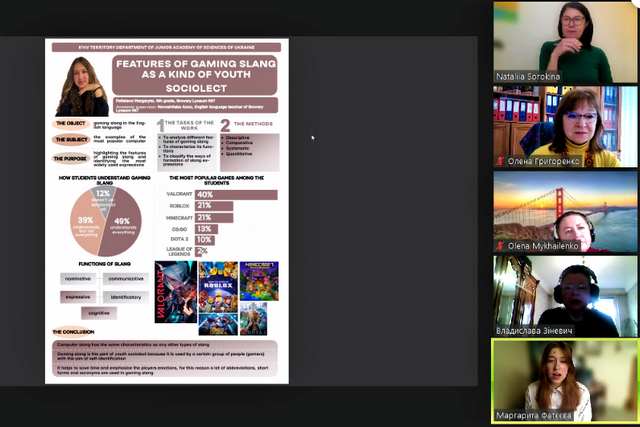This screenshot has height=427, width=640.
Task: Select Natalia Sorokina's video tile
Action: (x=565, y=42)
